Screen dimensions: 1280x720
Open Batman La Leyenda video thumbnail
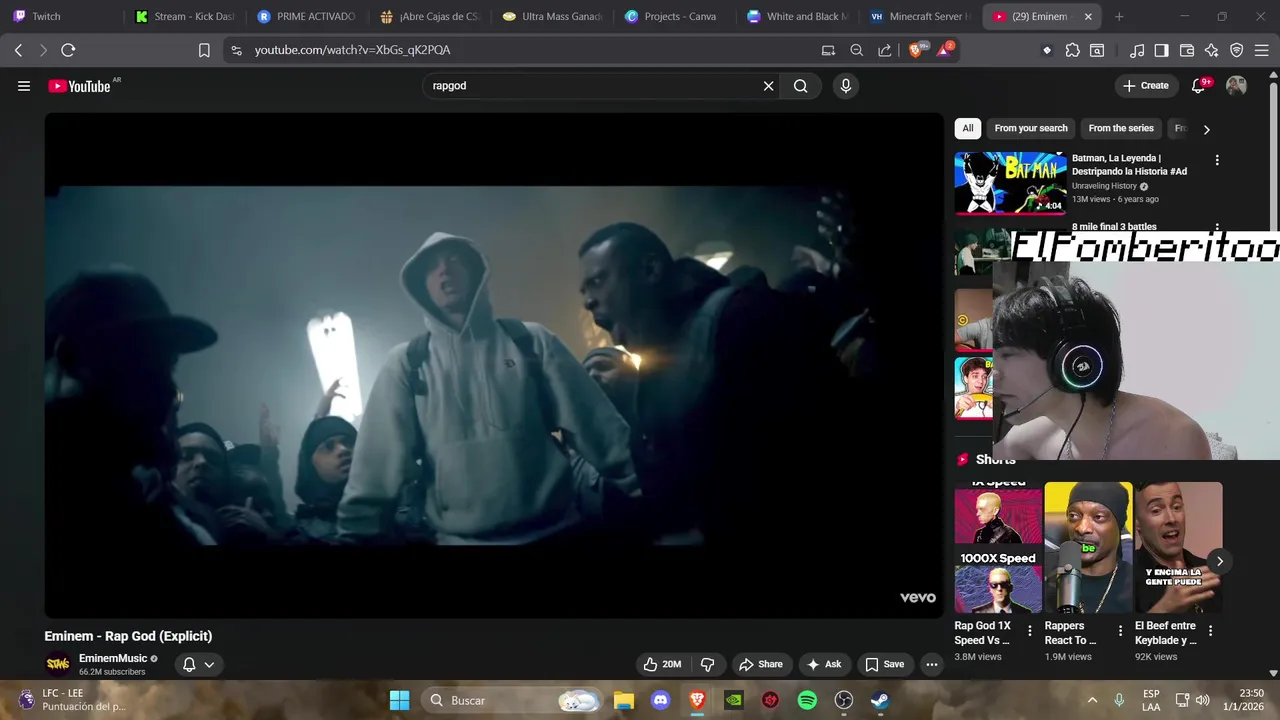(x=1010, y=183)
